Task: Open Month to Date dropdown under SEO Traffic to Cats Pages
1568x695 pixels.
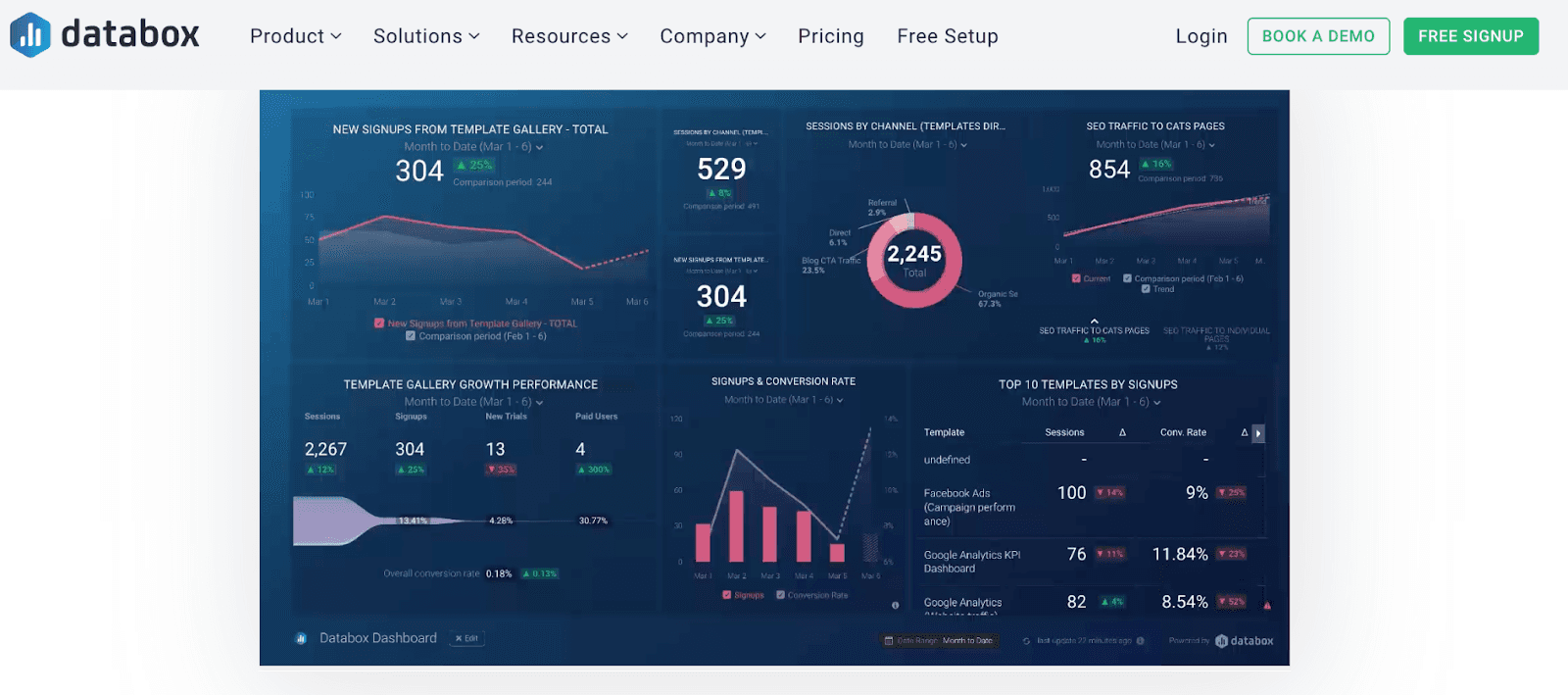Action: [x=1155, y=144]
